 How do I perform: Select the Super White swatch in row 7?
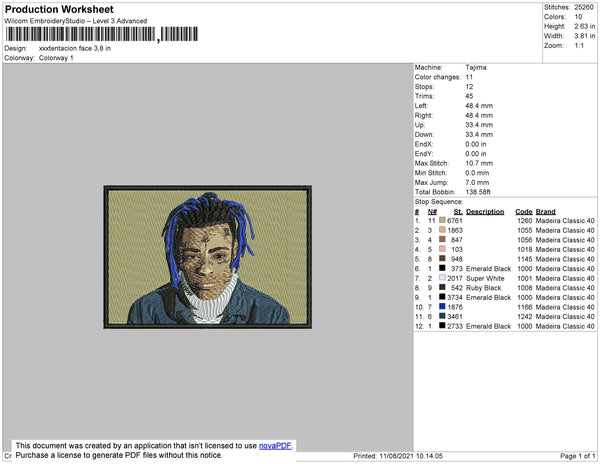coord(442,278)
